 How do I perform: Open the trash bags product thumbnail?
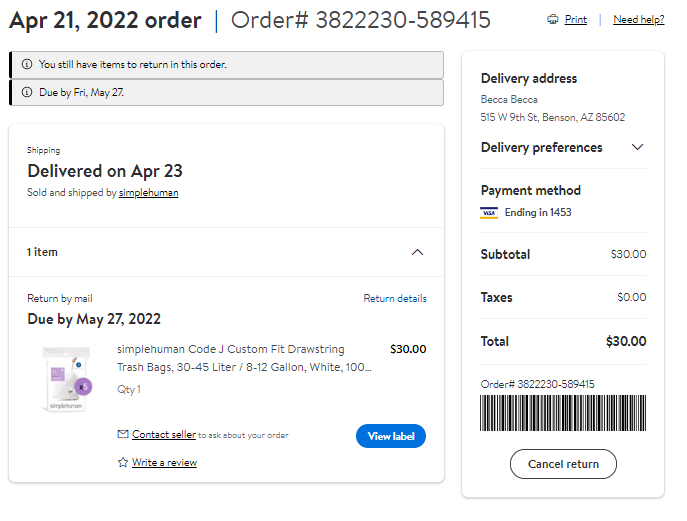pos(66,379)
